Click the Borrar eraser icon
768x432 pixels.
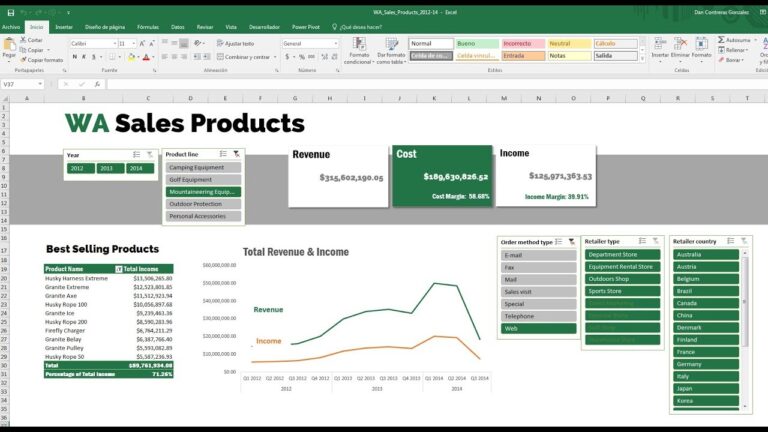pyautogui.click(x=721, y=60)
